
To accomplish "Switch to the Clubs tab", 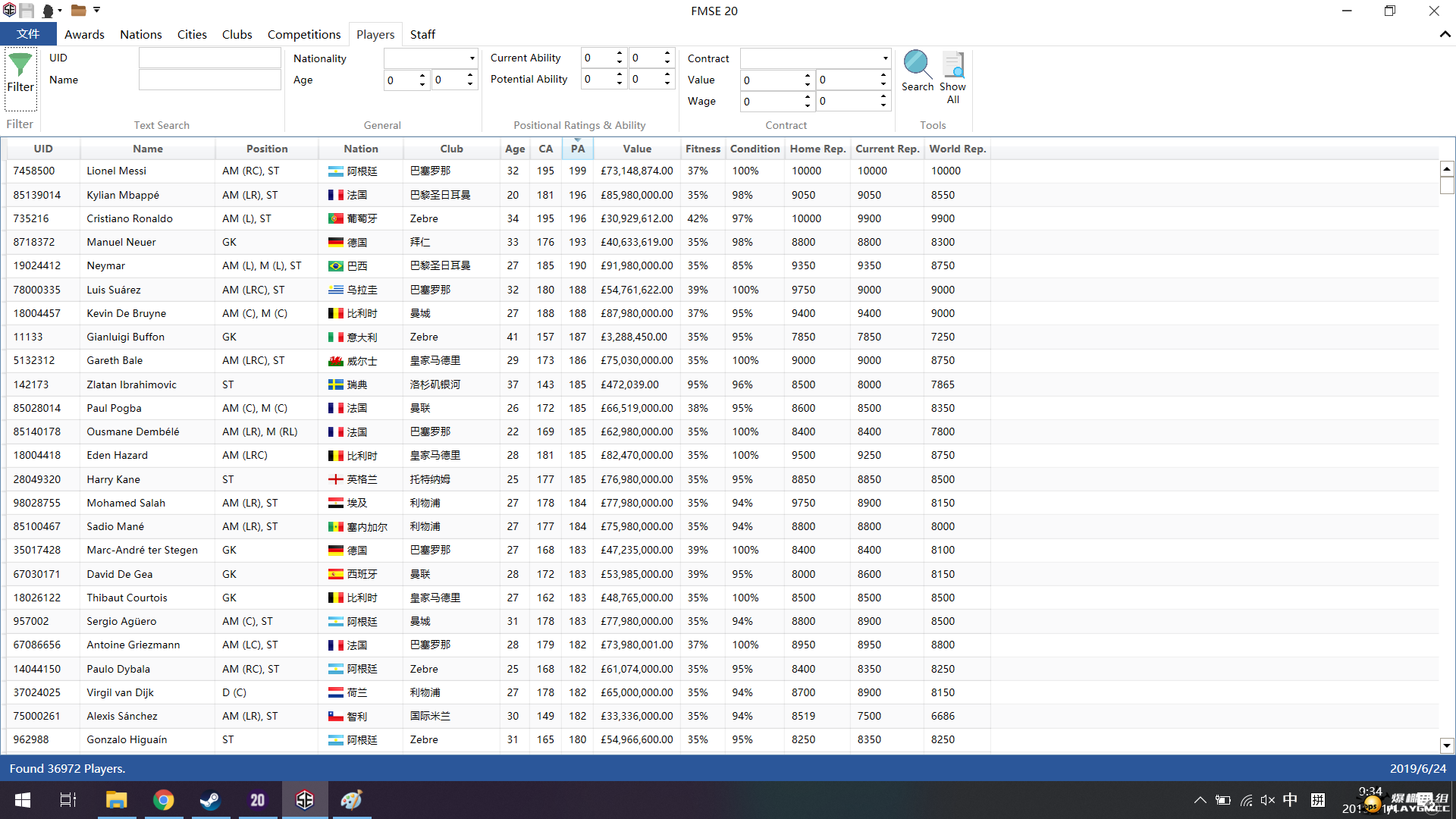I will [x=237, y=34].
